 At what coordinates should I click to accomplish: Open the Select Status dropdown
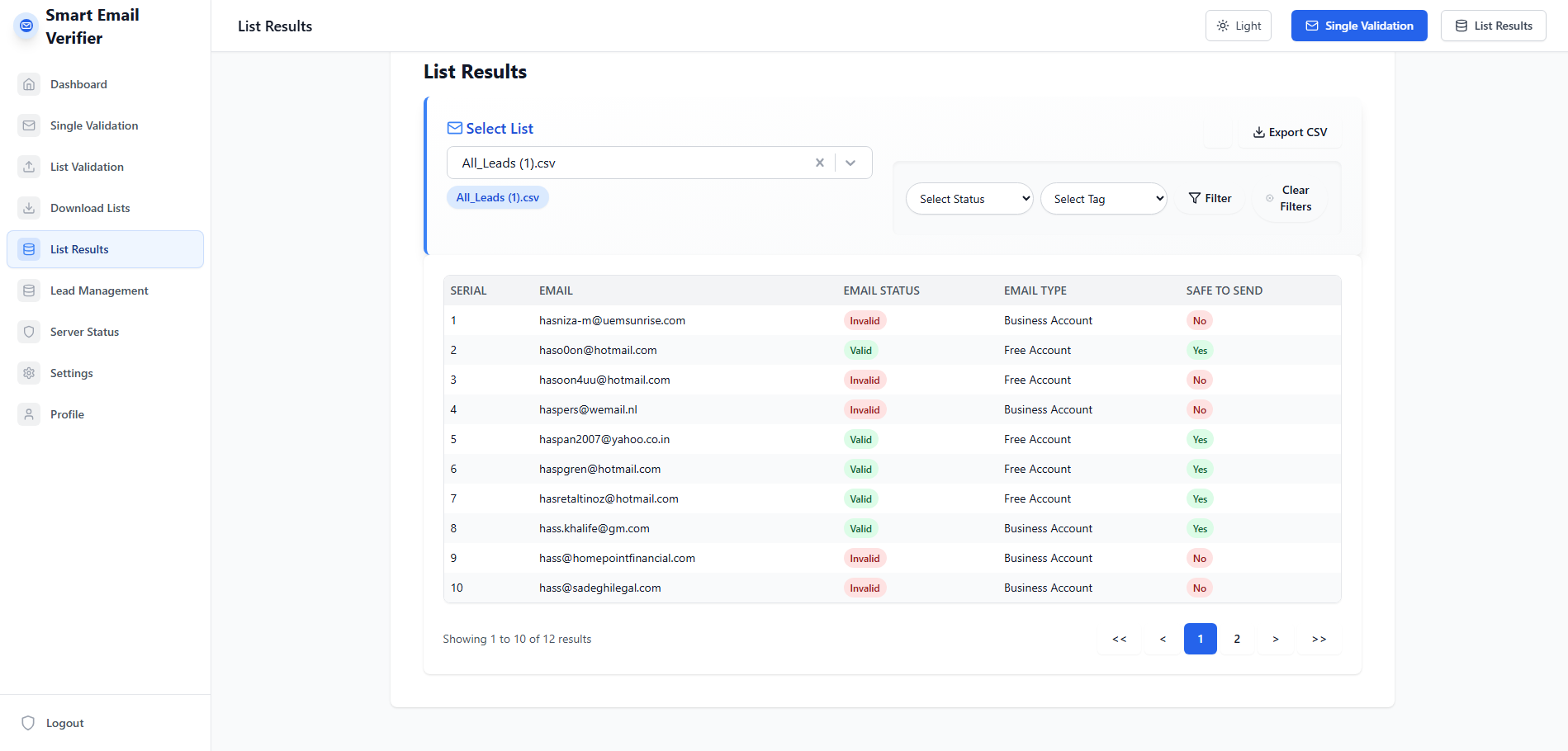(x=969, y=199)
